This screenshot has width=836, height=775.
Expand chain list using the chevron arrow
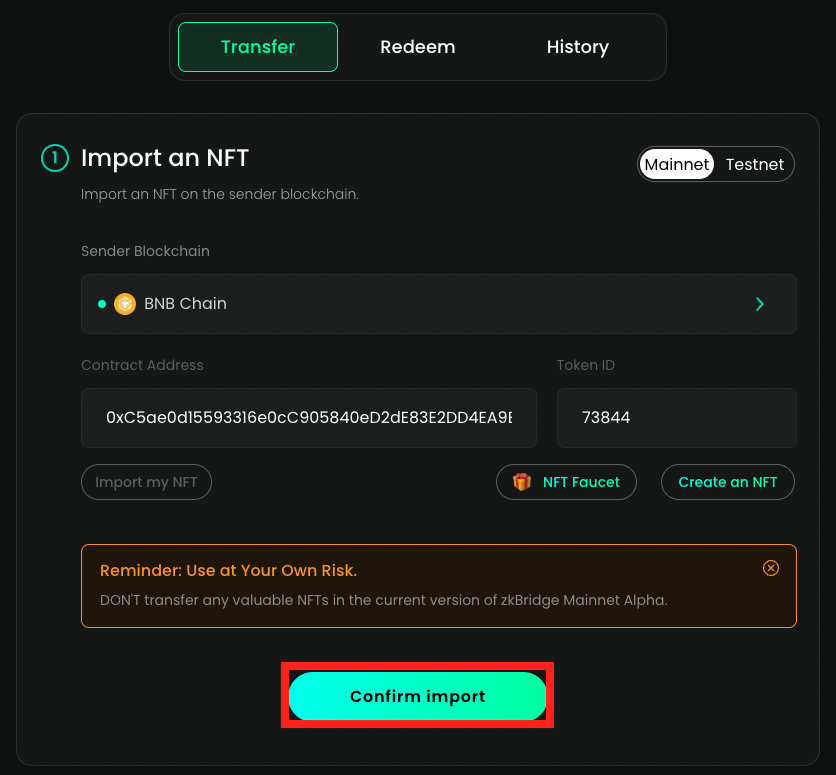pos(760,304)
